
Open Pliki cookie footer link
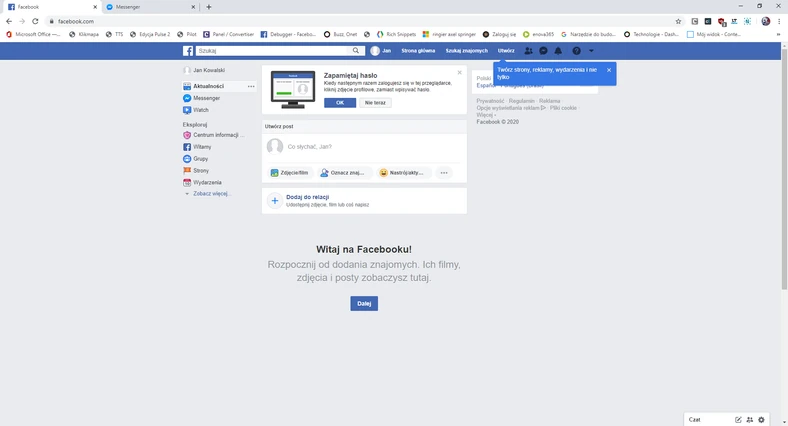coord(563,108)
